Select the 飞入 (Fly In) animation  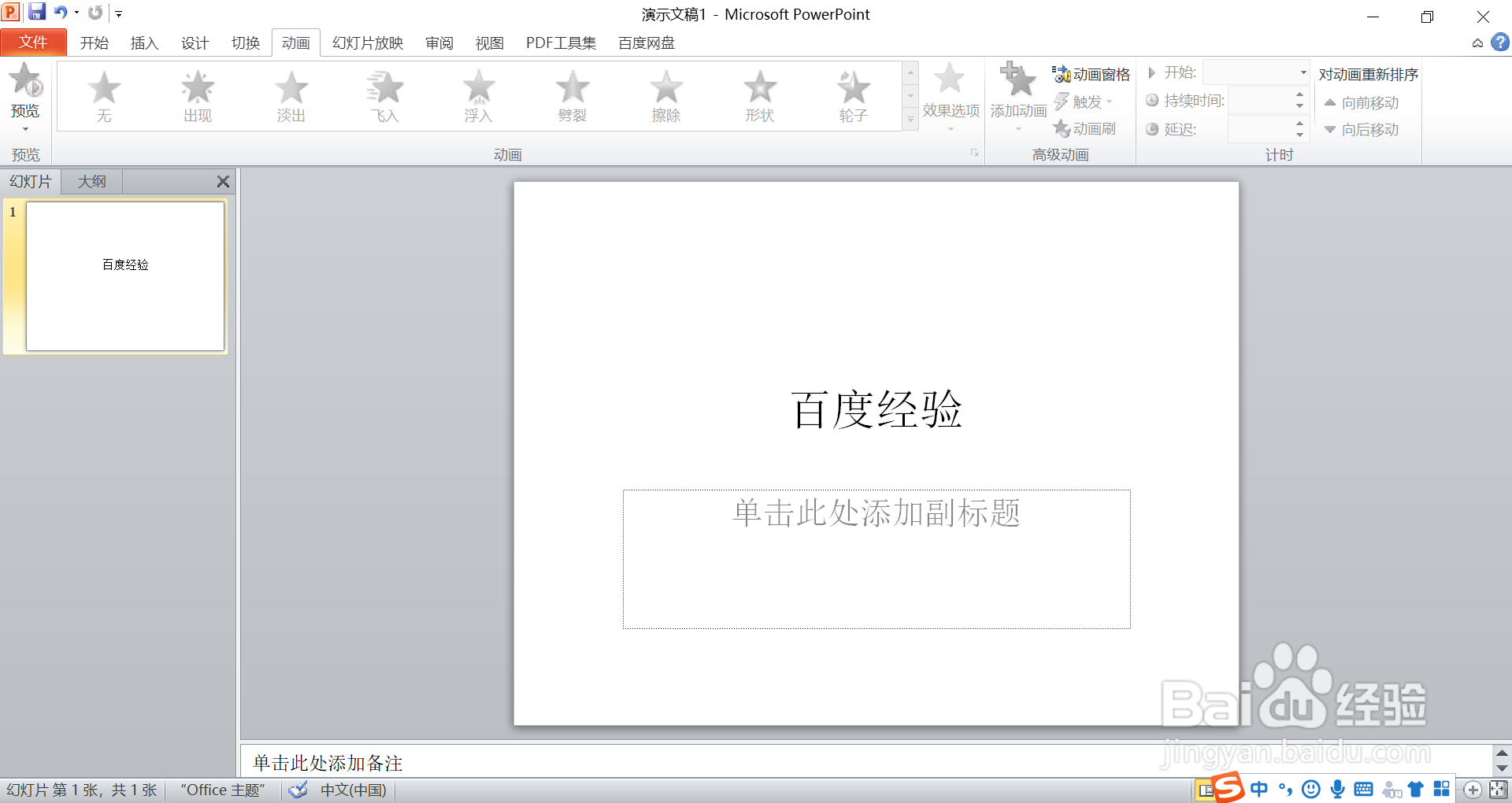(384, 94)
